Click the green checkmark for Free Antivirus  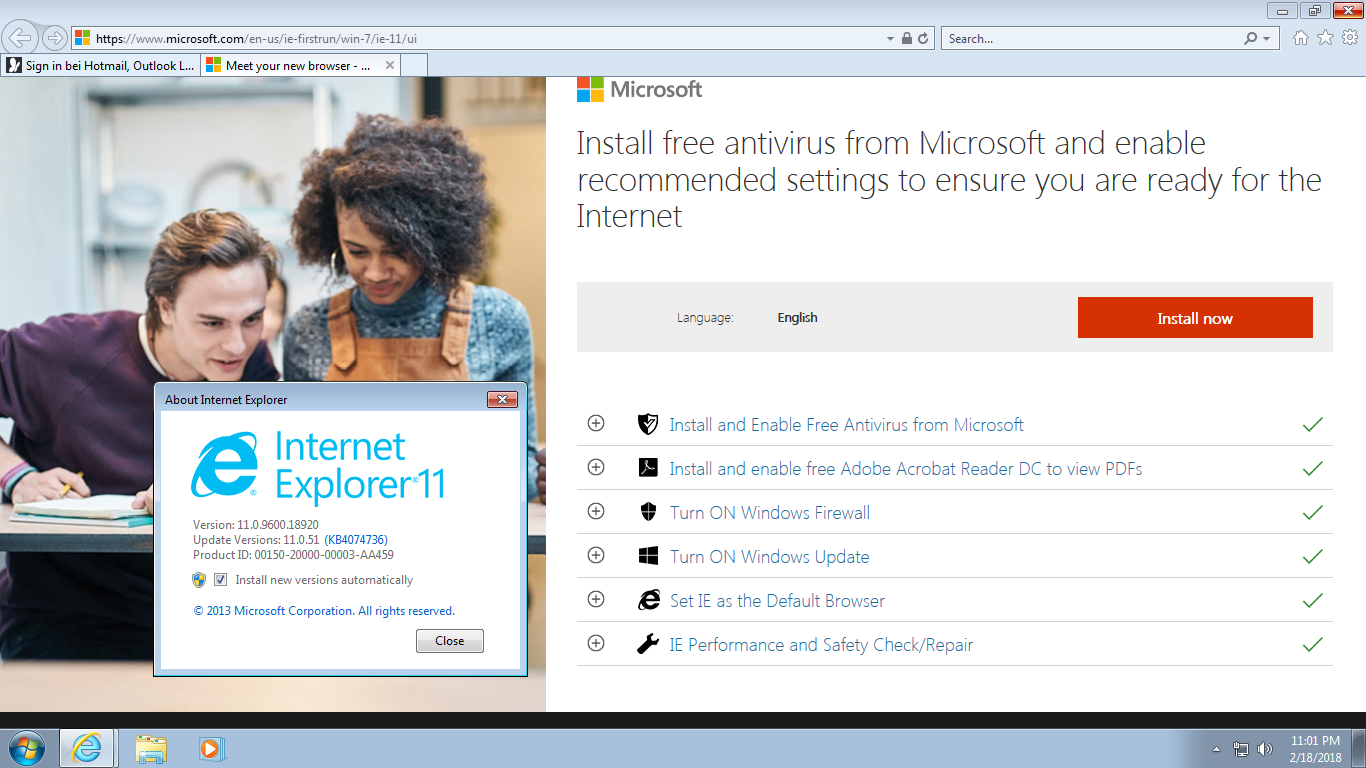(1313, 425)
